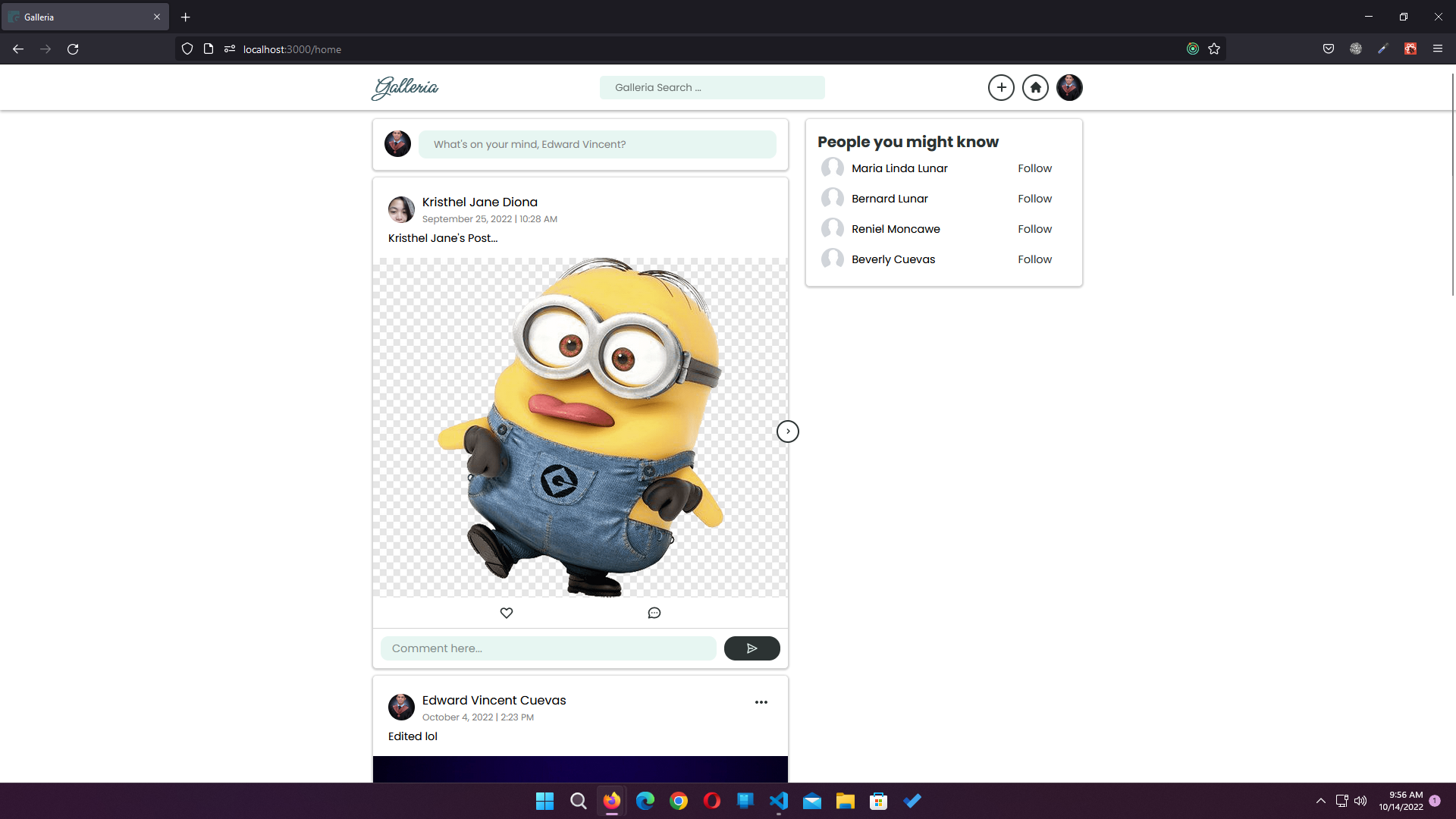The image size is (1456, 819).
Task: Follow Maria Linda Lunar
Action: (x=1034, y=168)
